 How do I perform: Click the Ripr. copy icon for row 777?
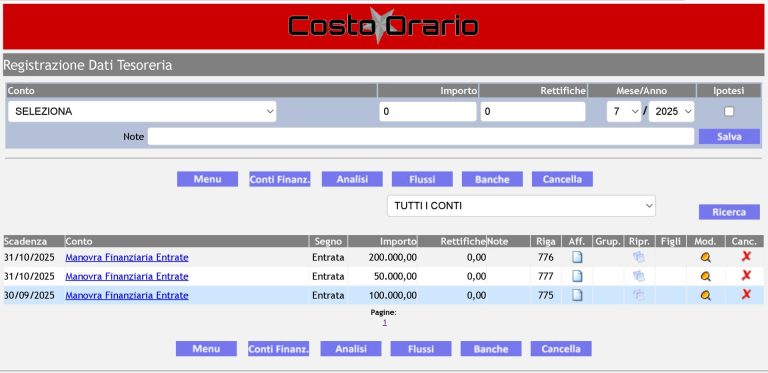[x=639, y=276]
